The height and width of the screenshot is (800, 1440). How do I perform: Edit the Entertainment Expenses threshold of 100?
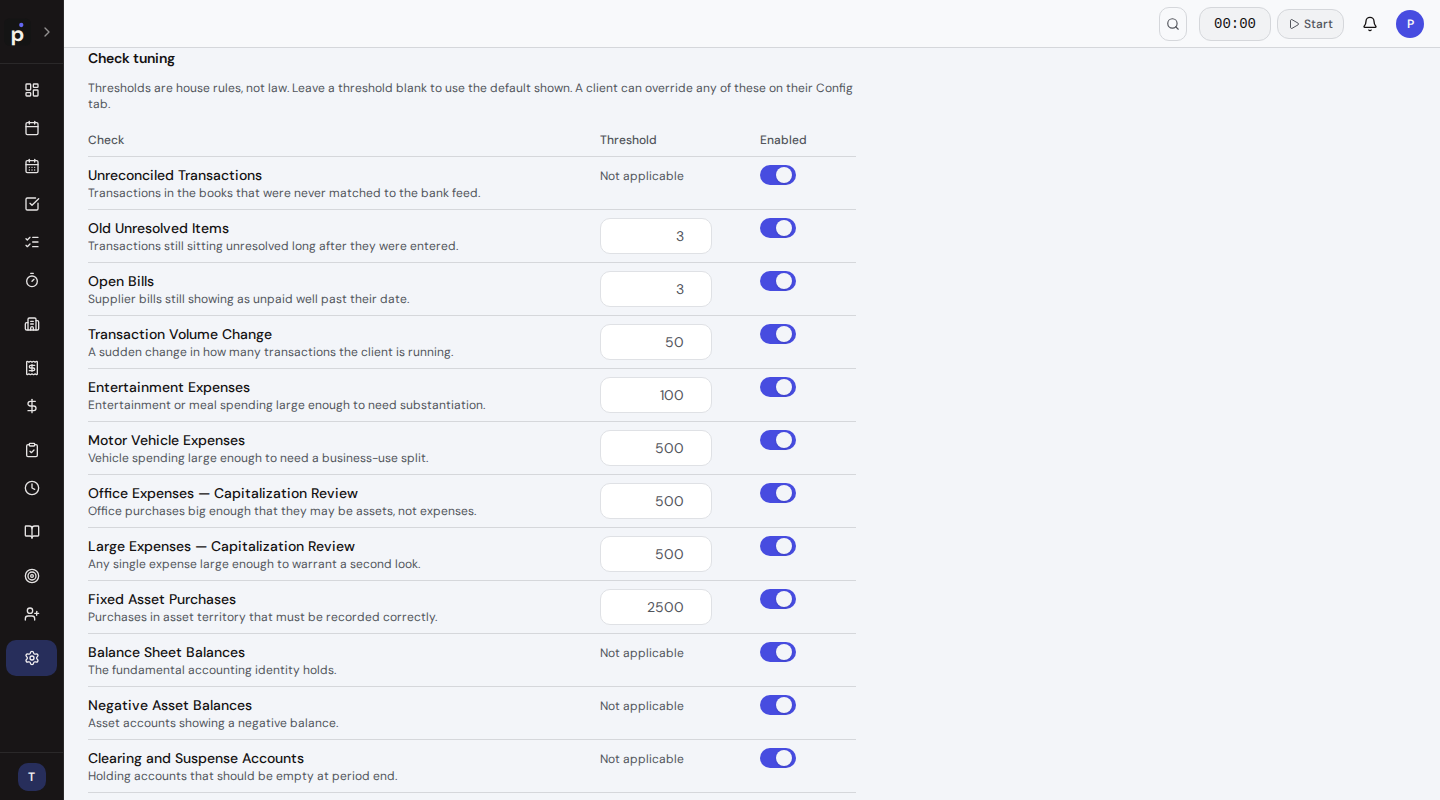pyautogui.click(x=656, y=395)
